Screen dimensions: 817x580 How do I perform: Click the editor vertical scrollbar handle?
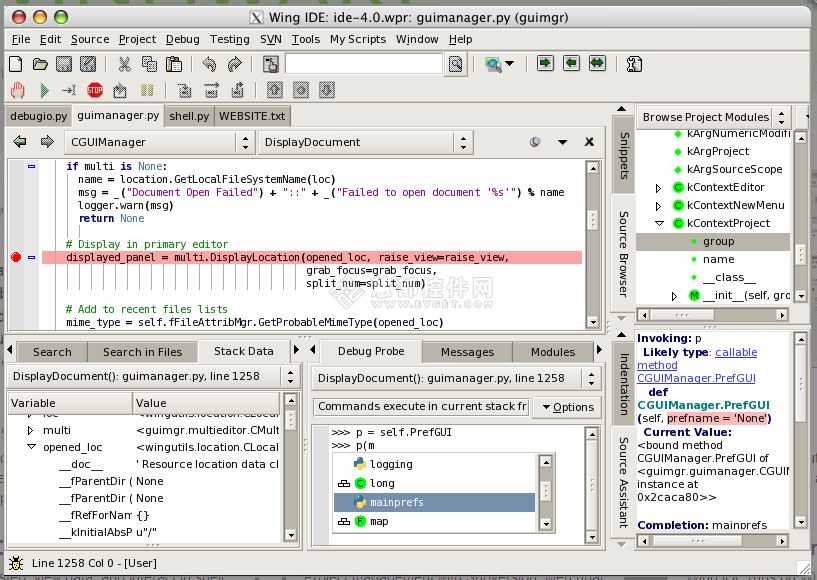click(x=592, y=220)
